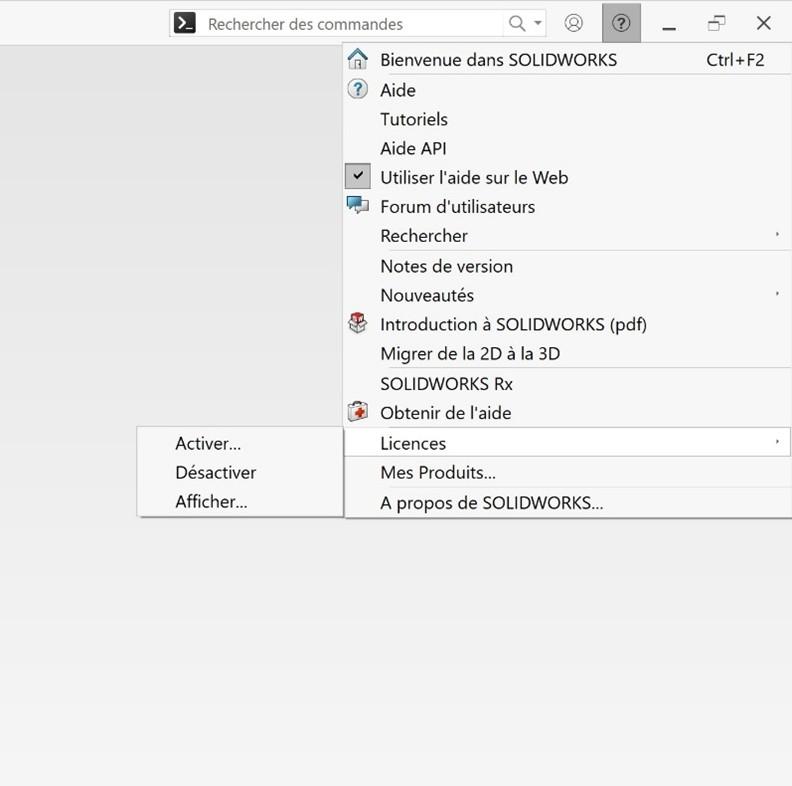Click the Obtenir de l'aide medical kit icon

pyautogui.click(x=357, y=412)
